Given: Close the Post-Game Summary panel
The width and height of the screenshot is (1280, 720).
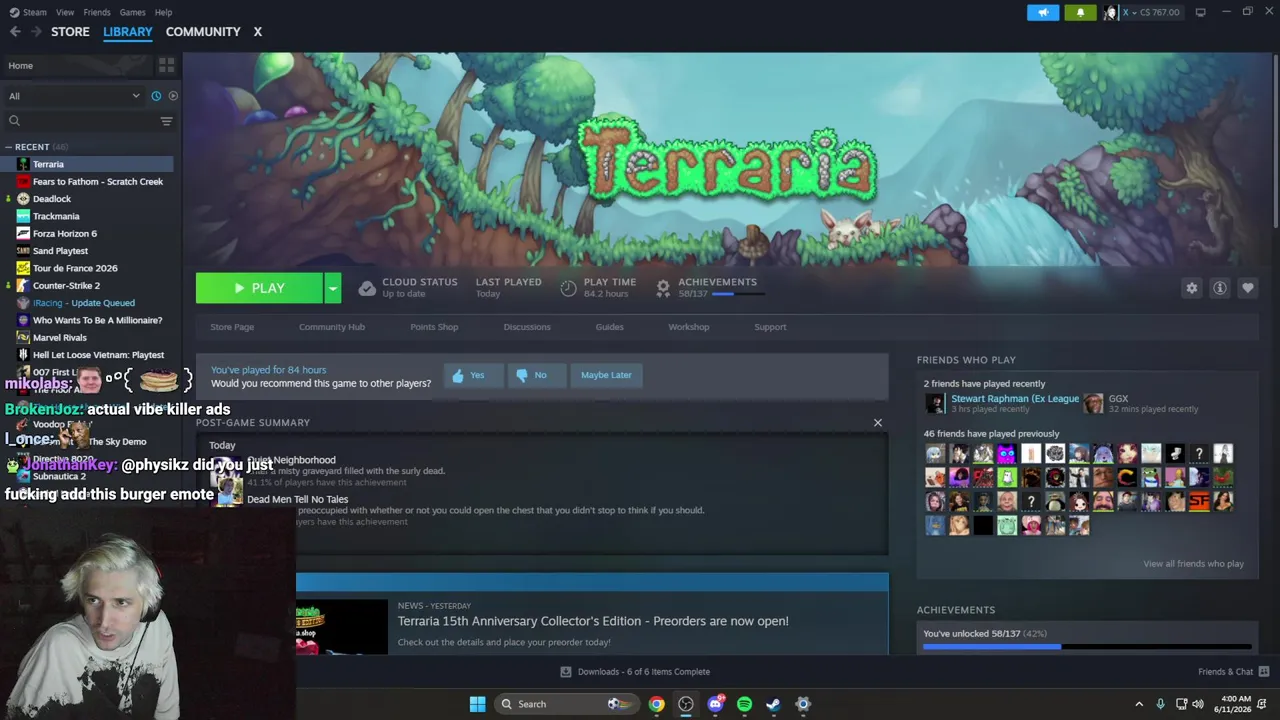Looking at the screenshot, I should coord(878,423).
